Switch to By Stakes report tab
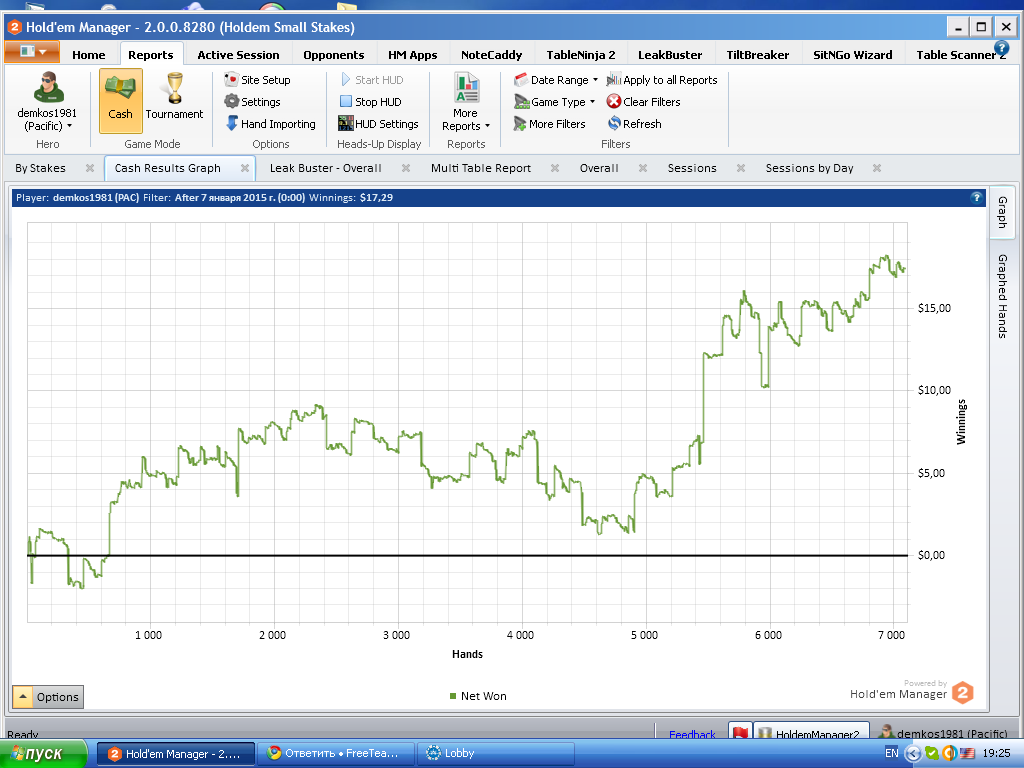This screenshot has width=1024, height=768. 40,168
